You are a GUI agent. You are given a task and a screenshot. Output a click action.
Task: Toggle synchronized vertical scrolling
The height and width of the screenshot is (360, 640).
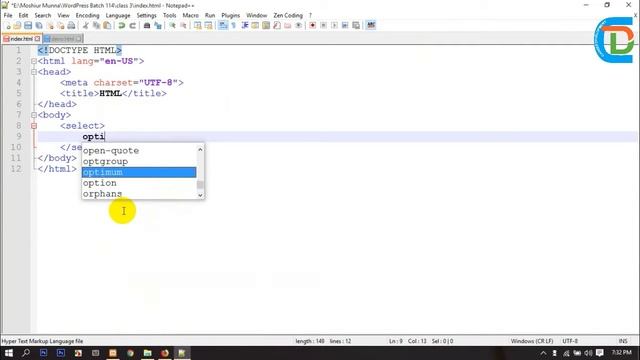point(198,25)
